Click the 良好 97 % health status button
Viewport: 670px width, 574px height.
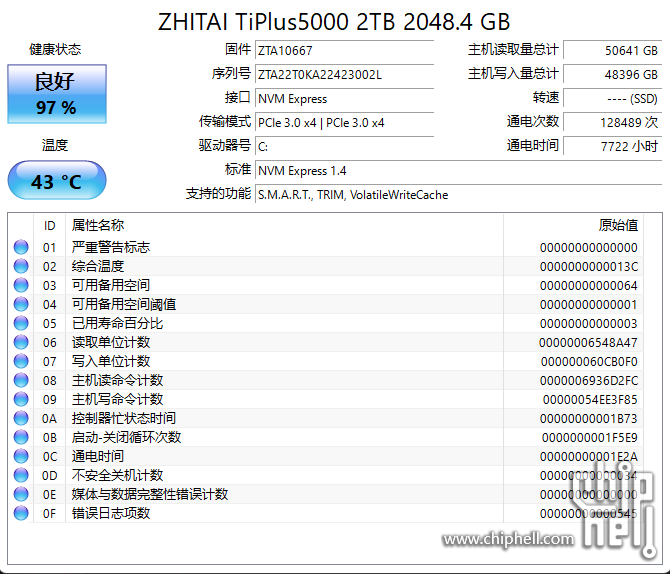[x=57, y=94]
